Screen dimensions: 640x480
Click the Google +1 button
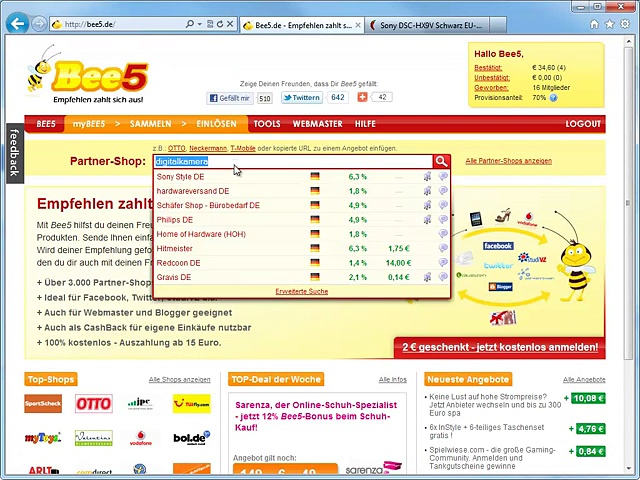(362, 98)
